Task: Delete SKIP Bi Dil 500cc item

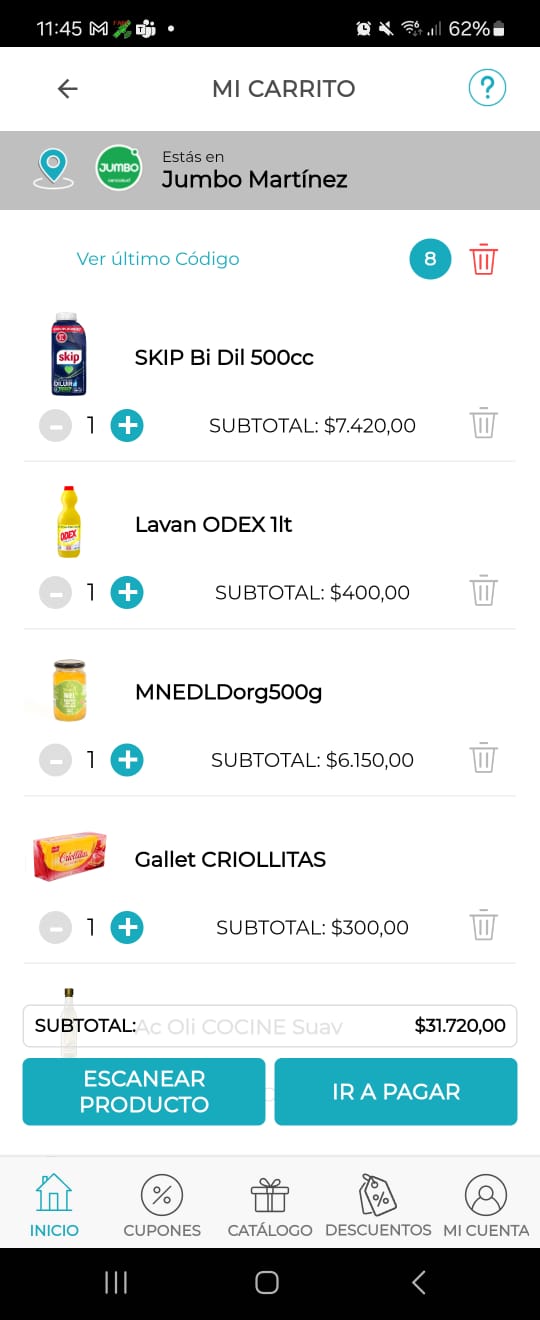Action: click(x=484, y=424)
